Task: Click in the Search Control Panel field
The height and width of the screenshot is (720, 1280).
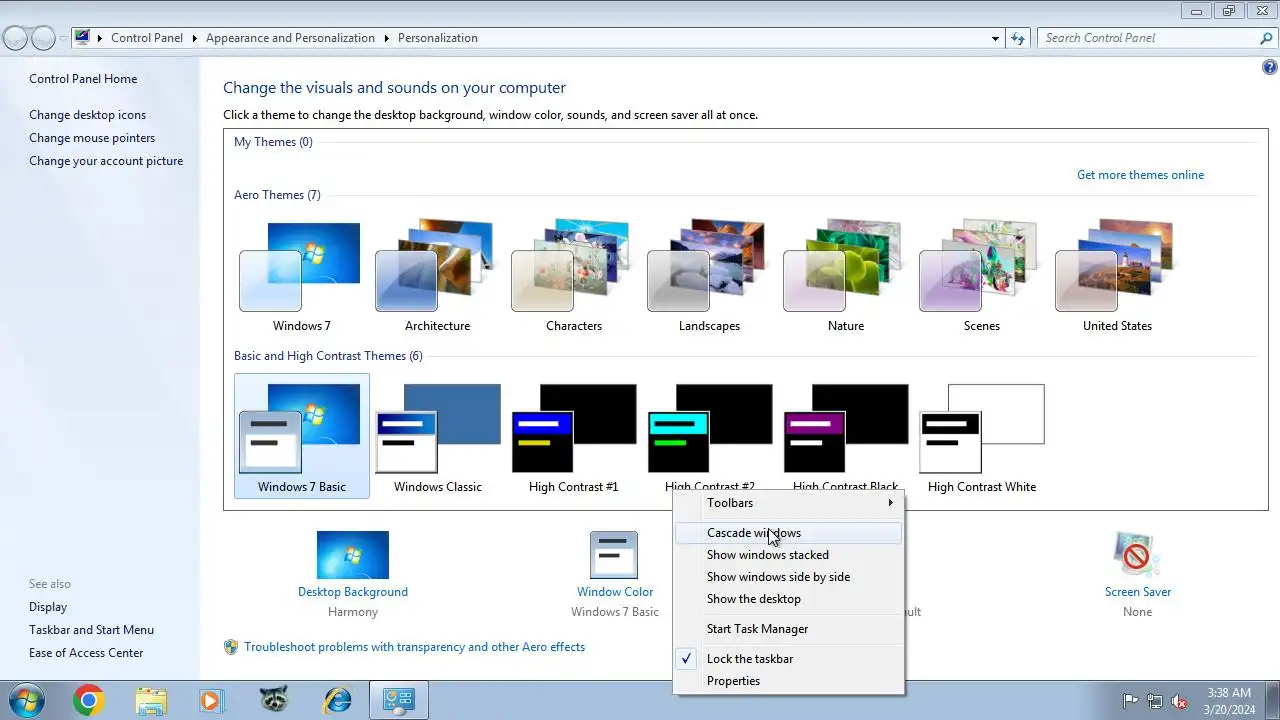Action: (x=1148, y=38)
